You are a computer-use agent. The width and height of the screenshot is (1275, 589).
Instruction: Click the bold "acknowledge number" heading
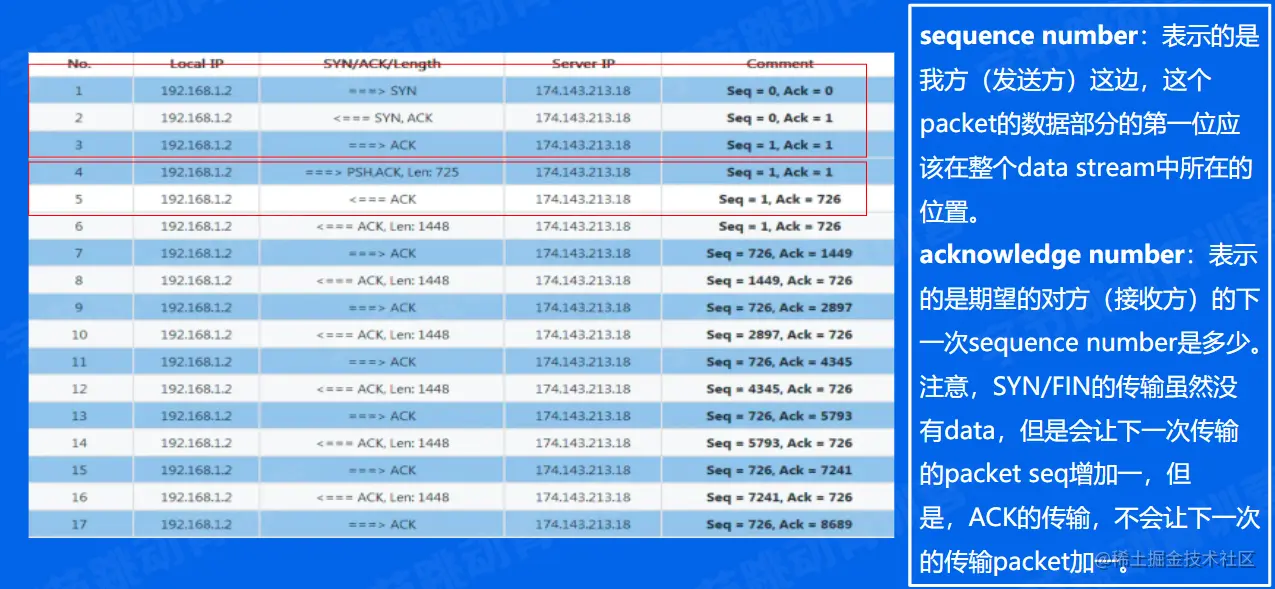point(1051,255)
